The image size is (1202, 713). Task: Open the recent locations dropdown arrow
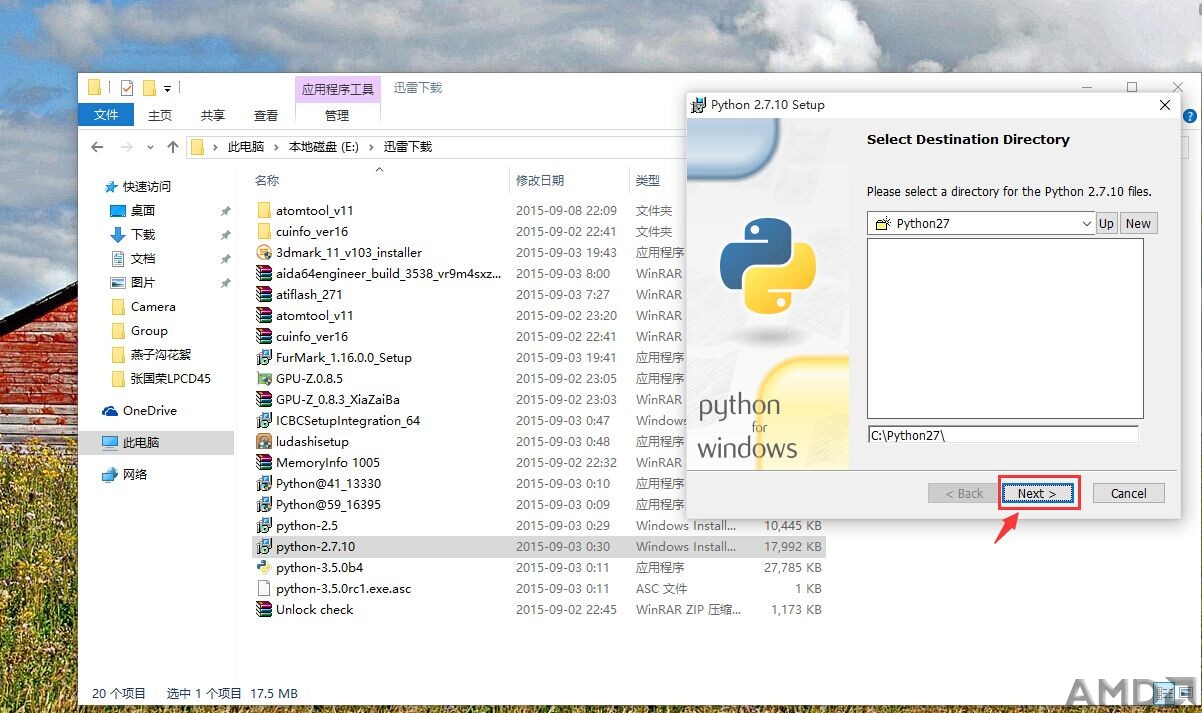(x=150, y=147)
